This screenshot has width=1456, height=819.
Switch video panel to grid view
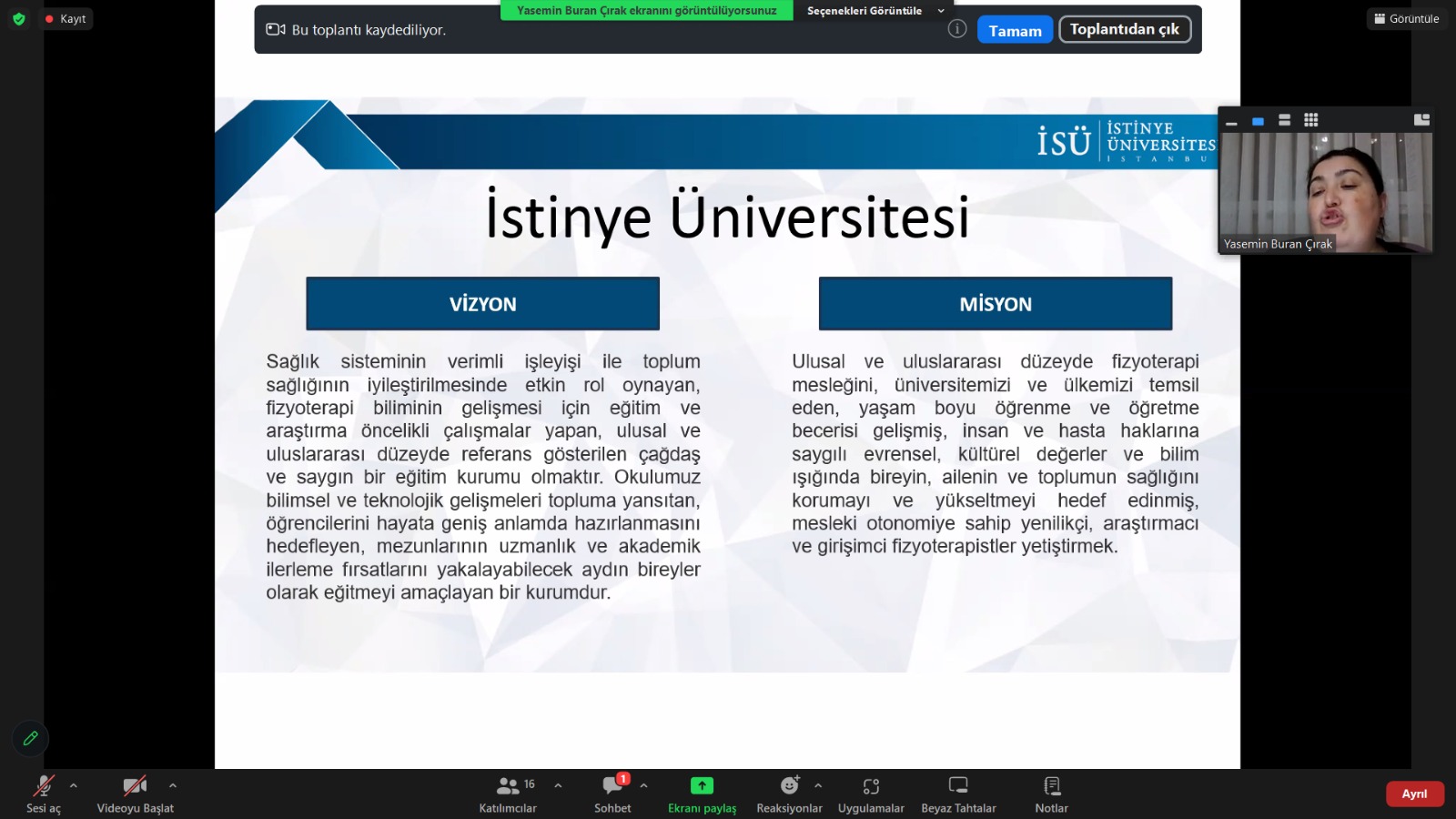(1310, 120)
